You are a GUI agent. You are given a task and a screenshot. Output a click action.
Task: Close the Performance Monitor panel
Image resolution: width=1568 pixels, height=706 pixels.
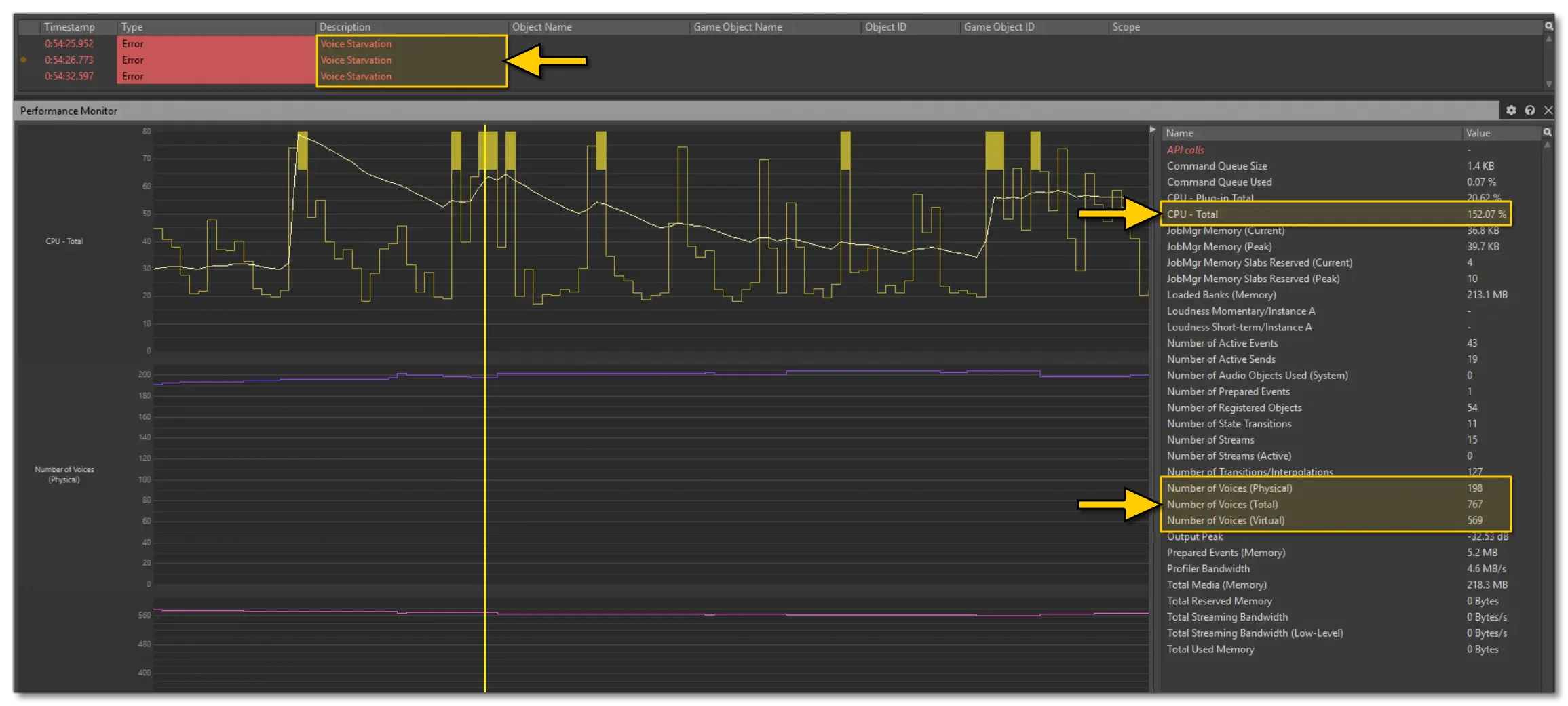(x=1548, y=111)
